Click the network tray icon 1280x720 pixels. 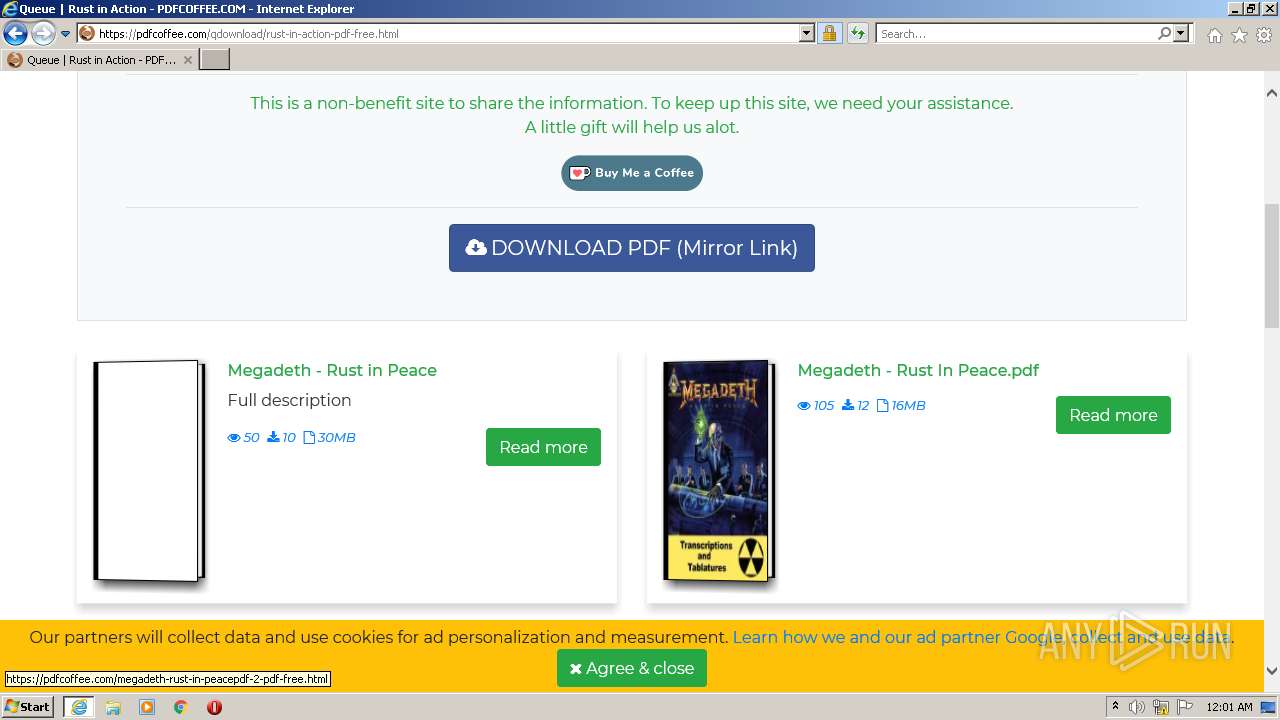1161,707
